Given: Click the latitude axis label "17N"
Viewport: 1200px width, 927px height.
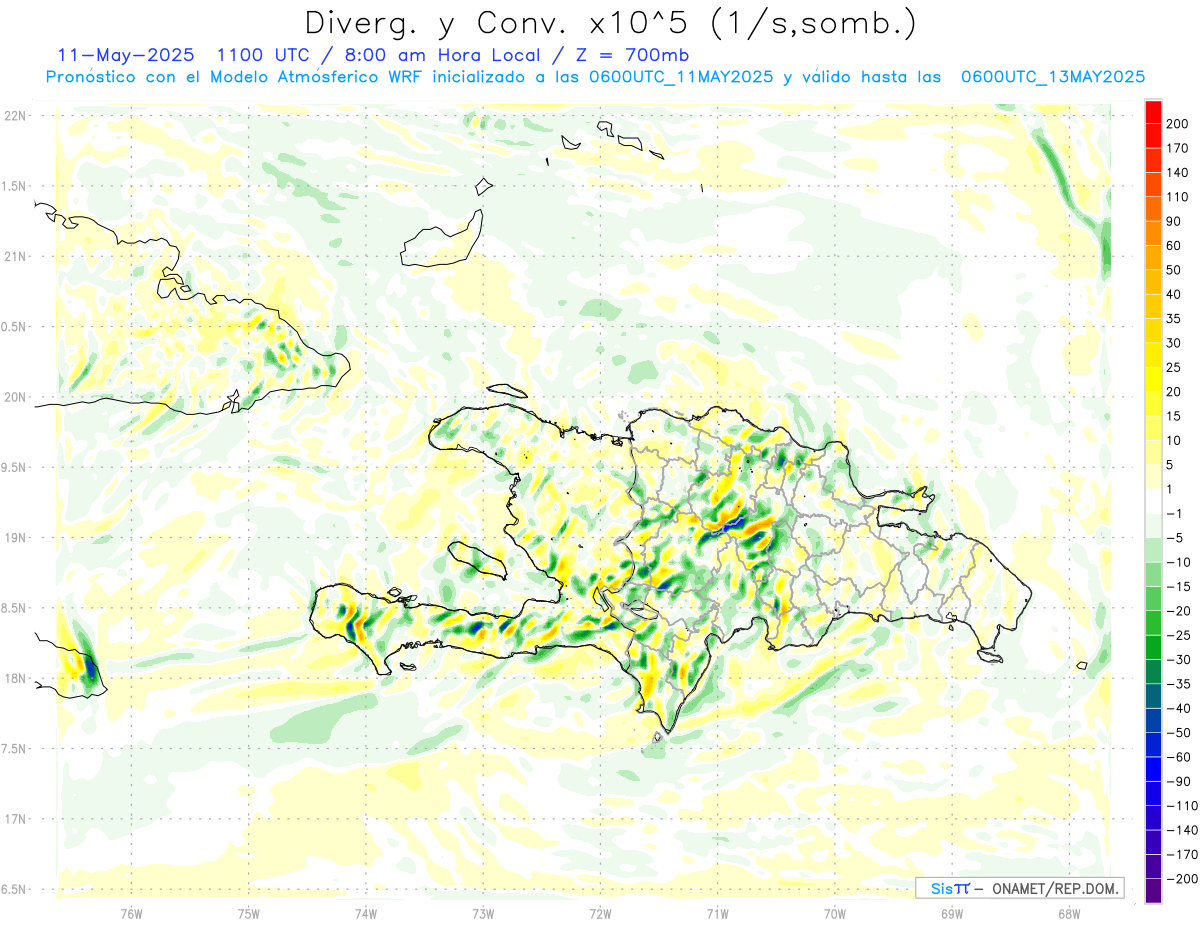Looking at the screenshot, I should 15,819.
